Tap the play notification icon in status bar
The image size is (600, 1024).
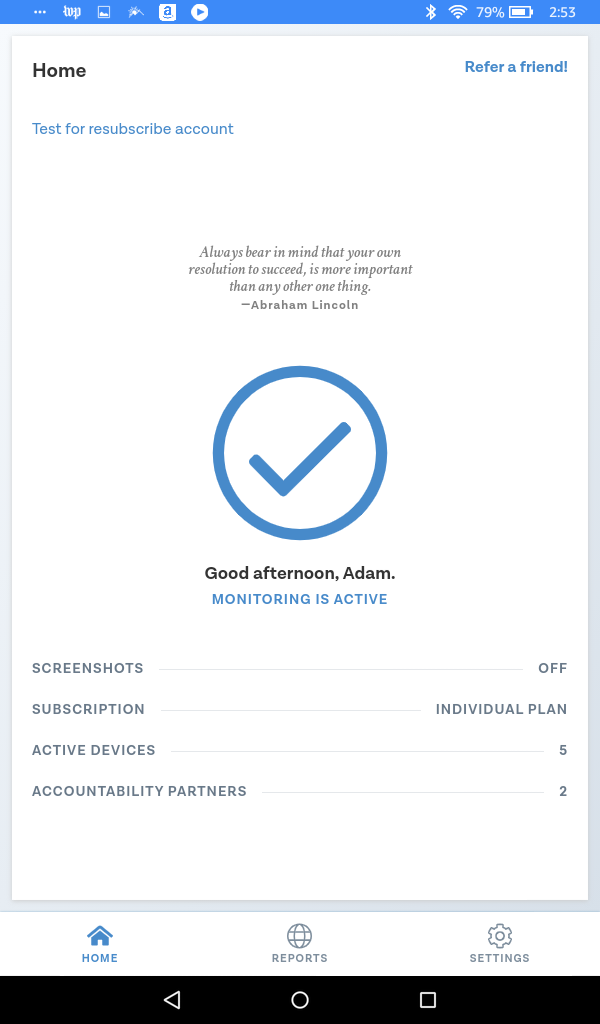[x=200, y=12]
